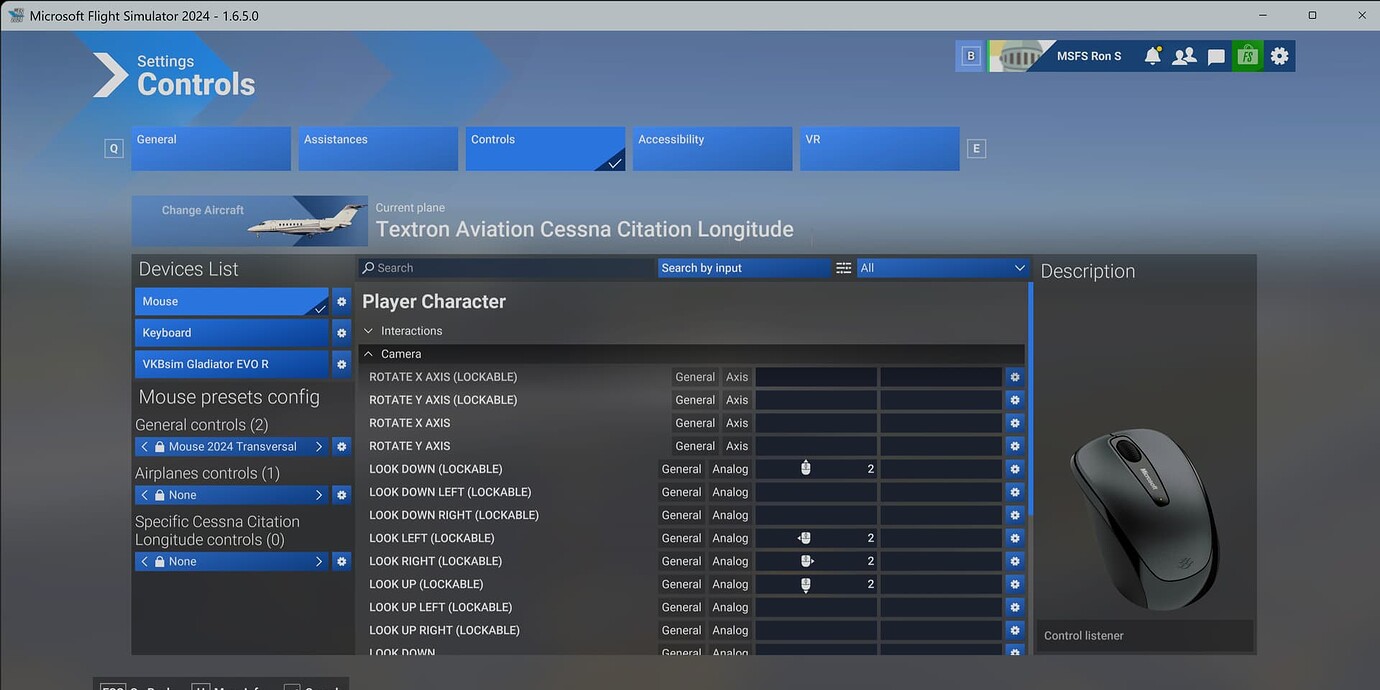Open gear for Airplanes controls preset

[341, 495]
